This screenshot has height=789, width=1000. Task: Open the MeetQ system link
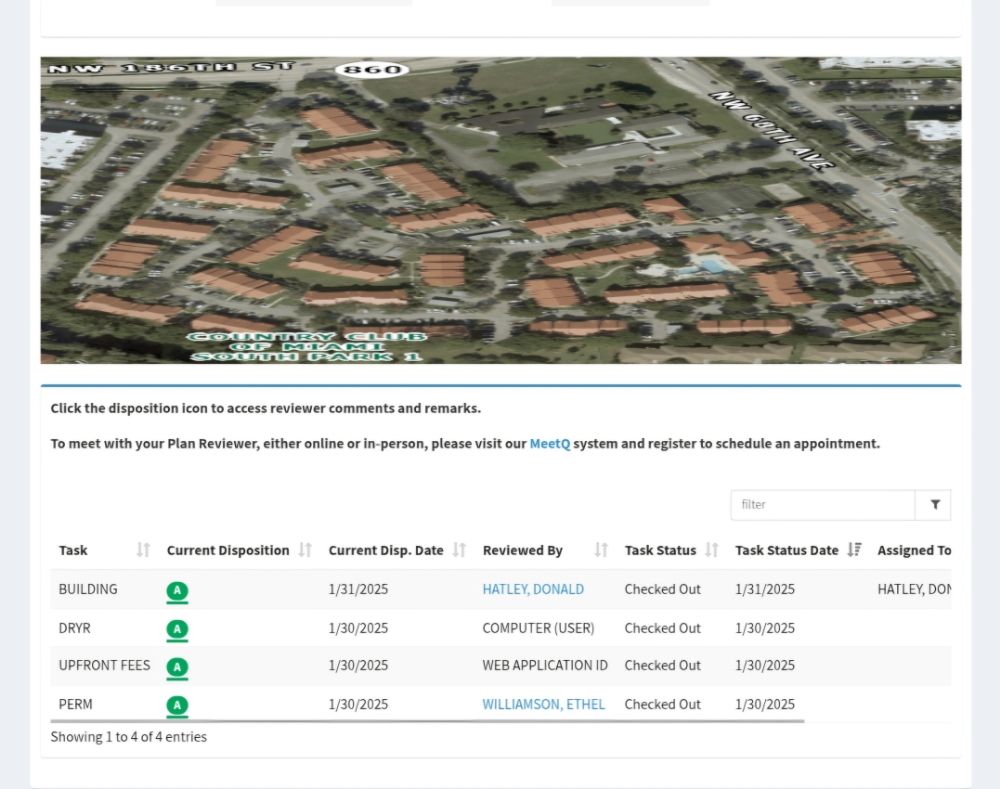(549, 444)
